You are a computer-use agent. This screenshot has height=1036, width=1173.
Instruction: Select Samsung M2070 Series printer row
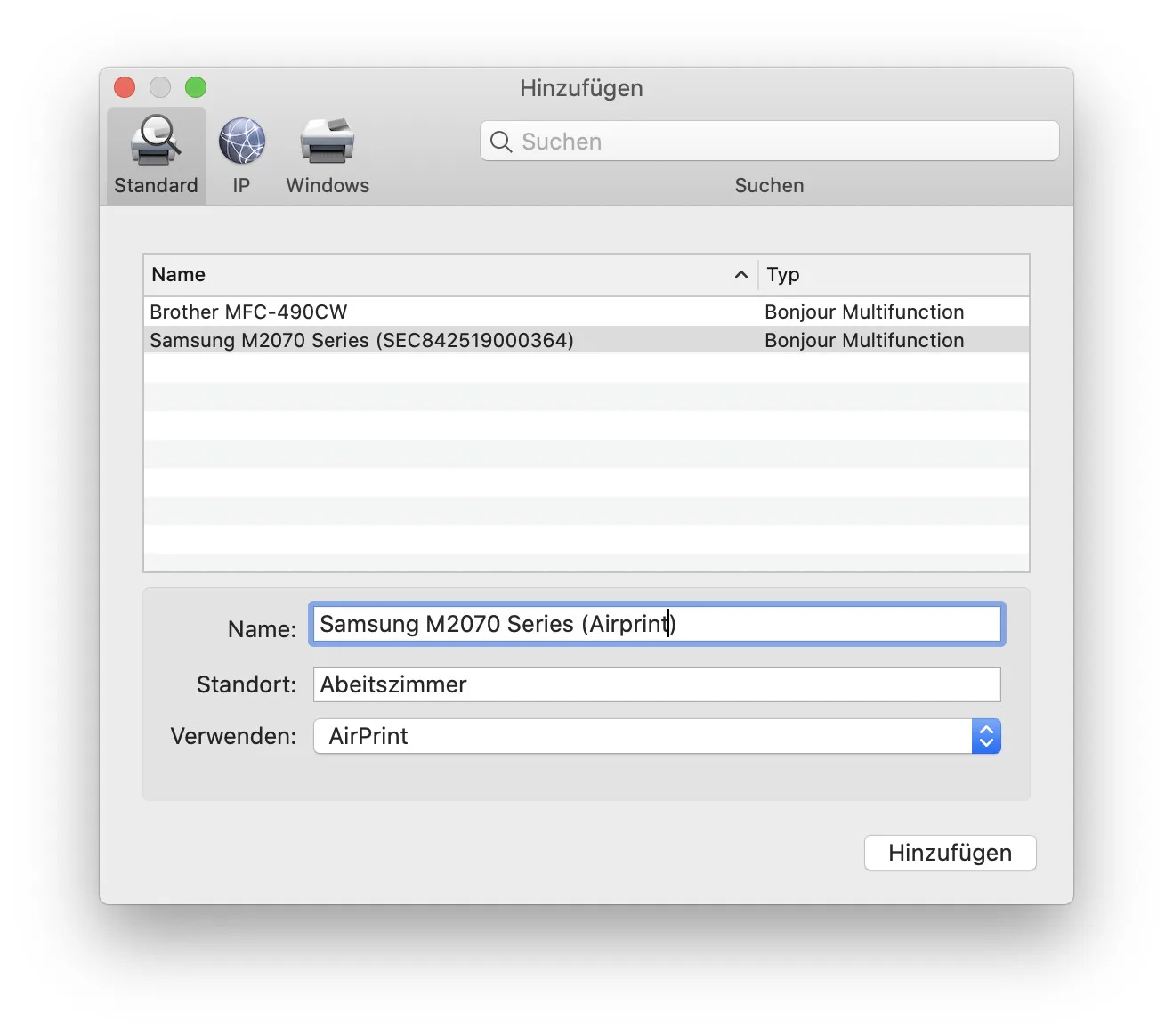[x=586, y=340]
